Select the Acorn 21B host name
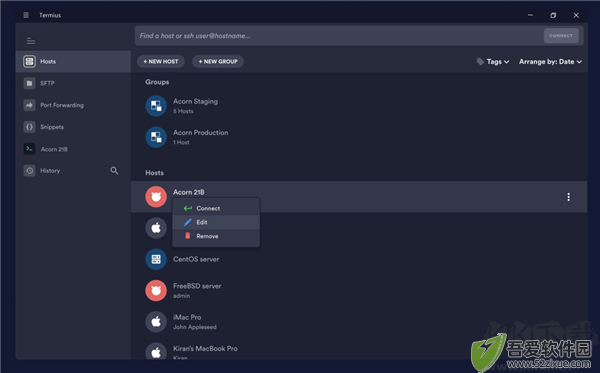Image resolution: width=600 pixels, height=373 pixels. pyautogui.click(x=189, y=192)
